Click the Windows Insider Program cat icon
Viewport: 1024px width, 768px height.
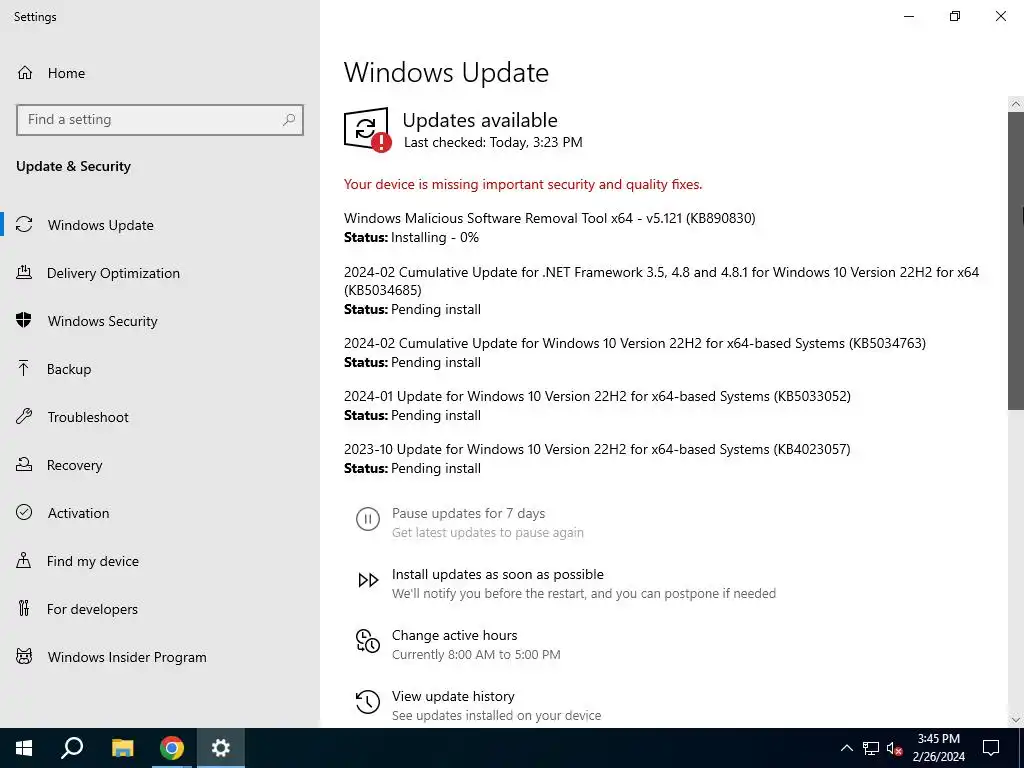click(24, 656)
